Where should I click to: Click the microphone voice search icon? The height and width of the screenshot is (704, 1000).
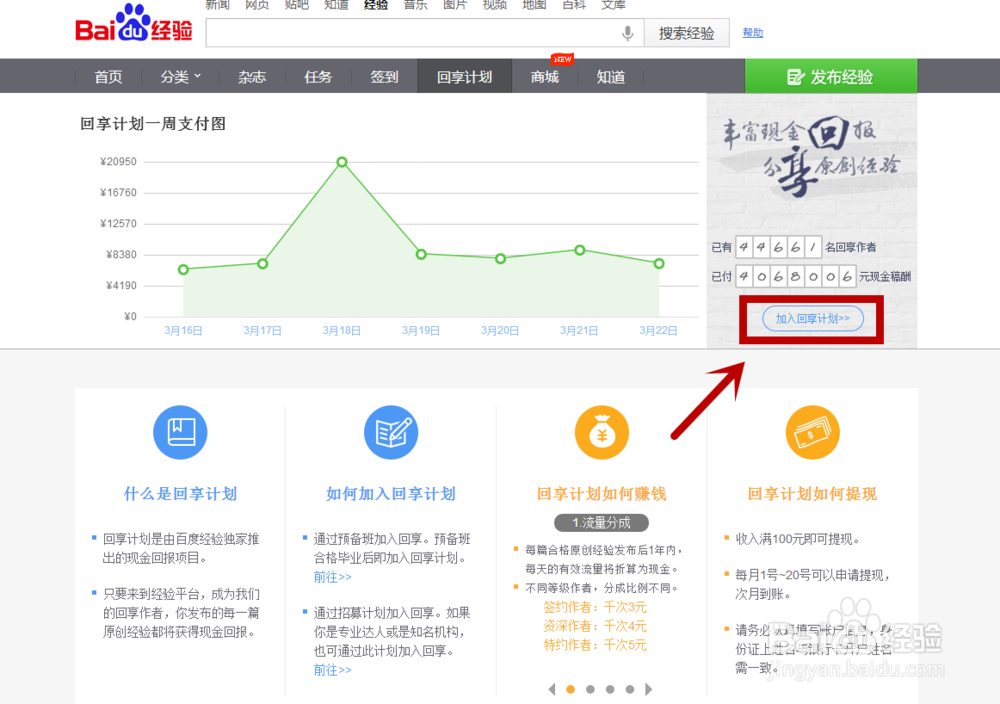coord(627,33)
